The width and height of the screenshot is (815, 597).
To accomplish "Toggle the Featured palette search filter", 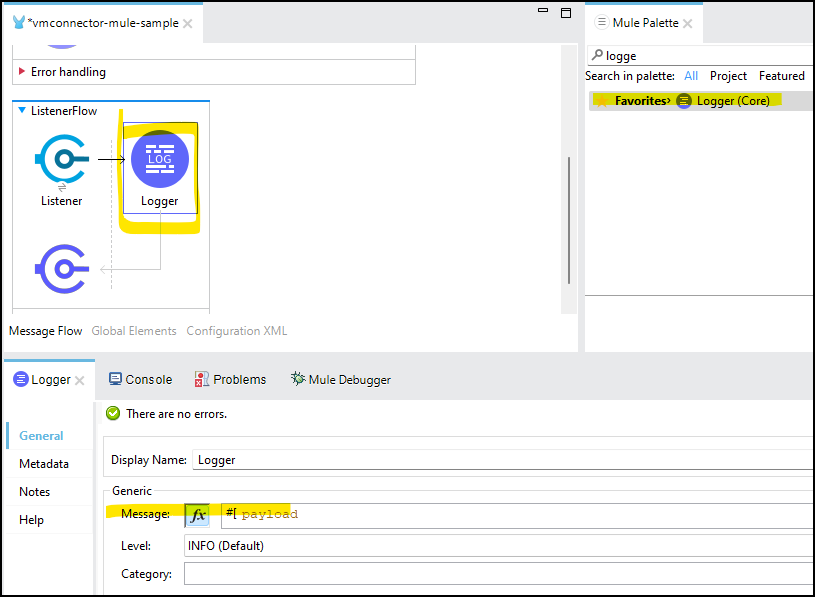I will (781, 75).
